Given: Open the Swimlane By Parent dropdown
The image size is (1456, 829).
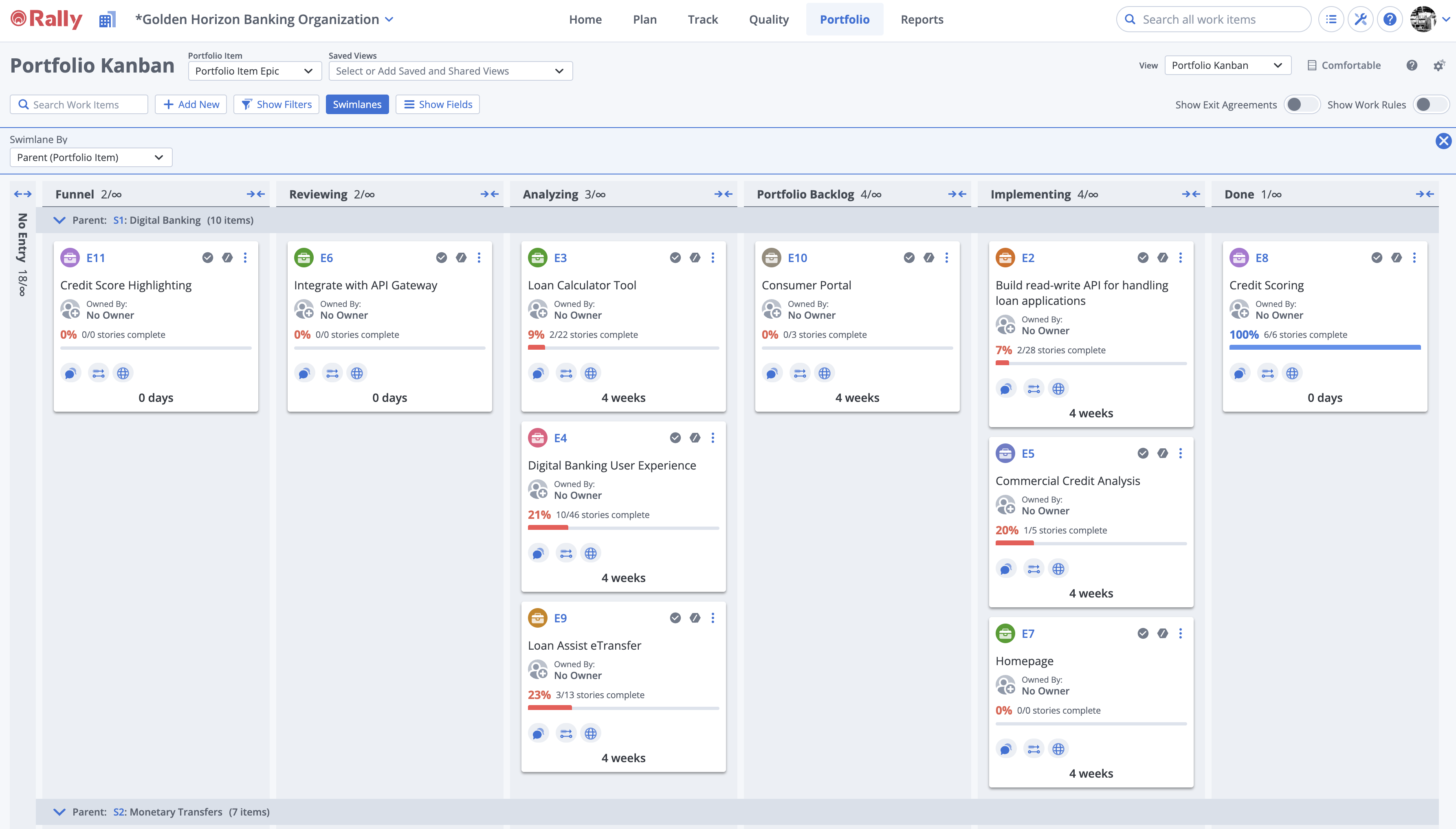Looking at the screenshot, I should tap(90, 158).
